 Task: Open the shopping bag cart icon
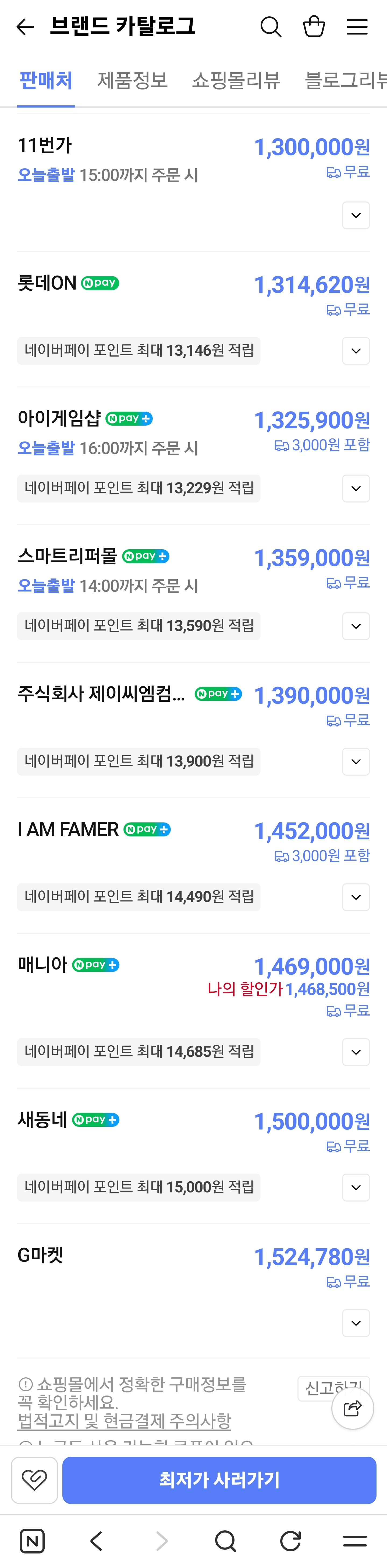pyautogui.click(x=314, y=27)
